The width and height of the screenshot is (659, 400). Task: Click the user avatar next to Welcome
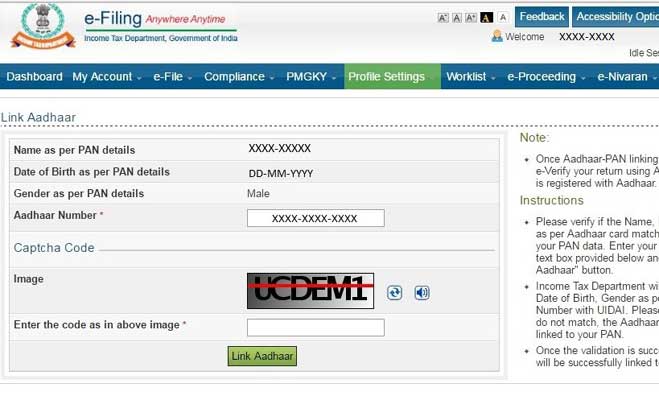(497, 37)
